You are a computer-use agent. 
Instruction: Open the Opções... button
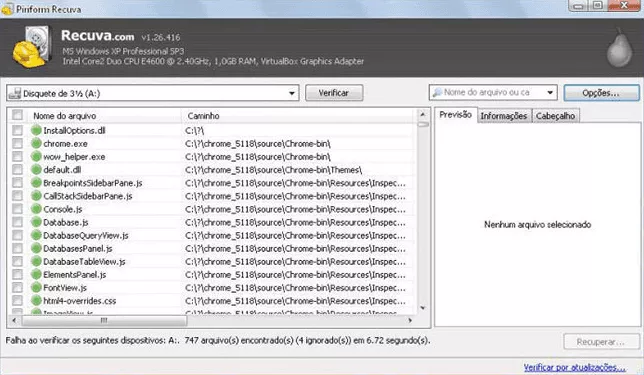coord(601,93)
